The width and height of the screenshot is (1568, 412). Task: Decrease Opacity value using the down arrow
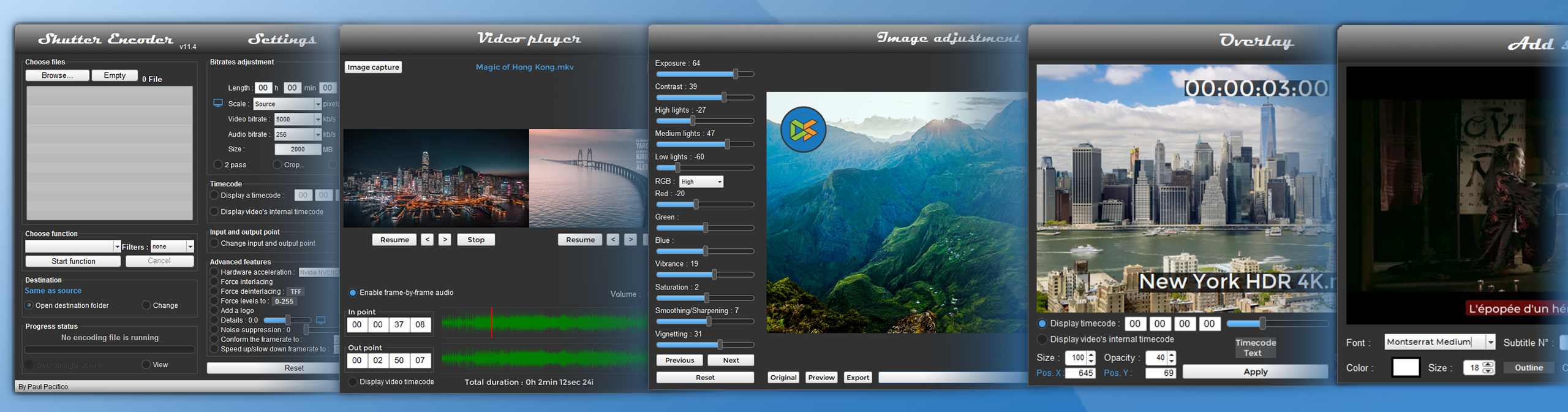pos(1172,361)
